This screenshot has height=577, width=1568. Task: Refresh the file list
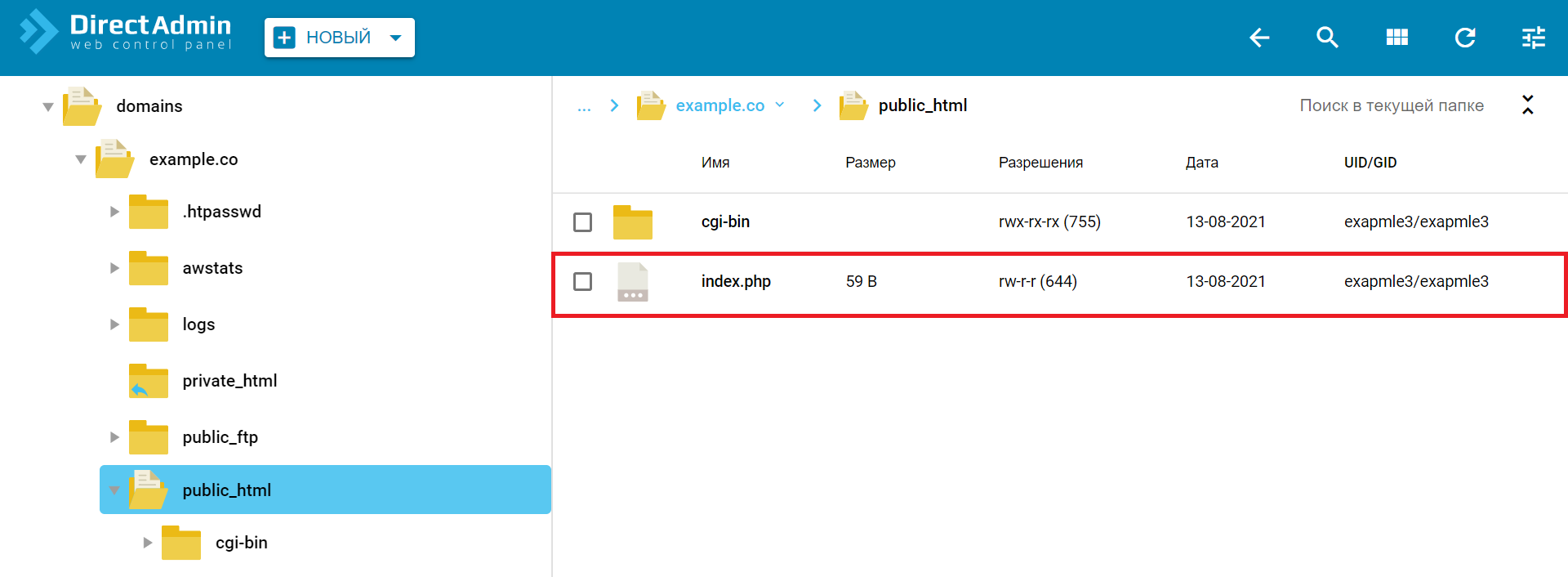coord(1465,38)
